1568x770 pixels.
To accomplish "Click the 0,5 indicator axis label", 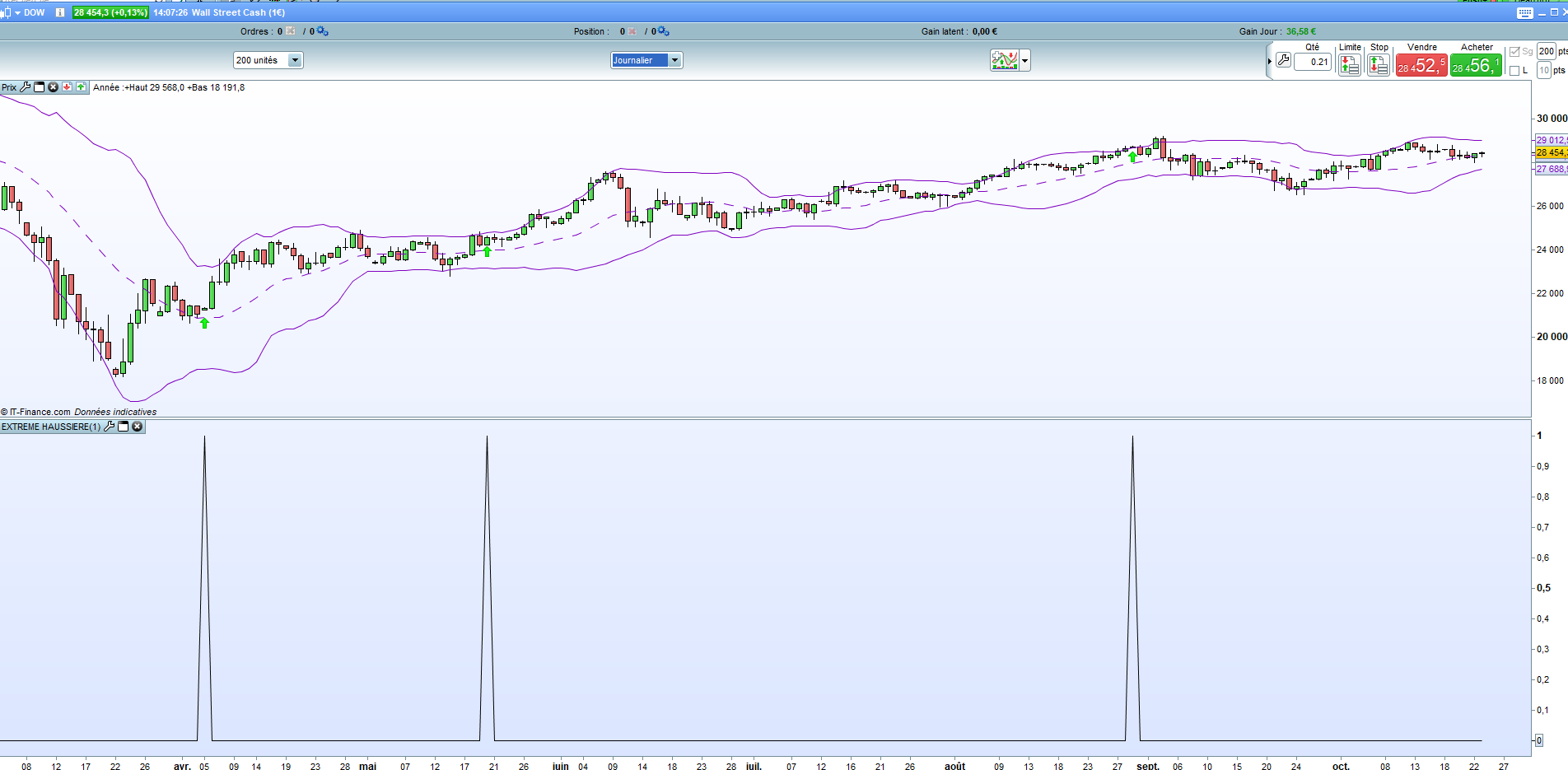I will tap(1543, 588).
